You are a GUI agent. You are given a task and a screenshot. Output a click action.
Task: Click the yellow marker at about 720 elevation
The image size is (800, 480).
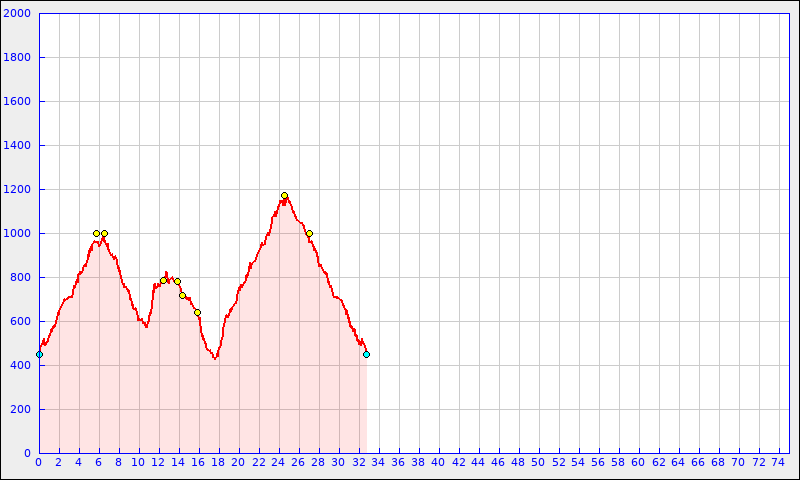pyautogui.click(x=182, y=295)
